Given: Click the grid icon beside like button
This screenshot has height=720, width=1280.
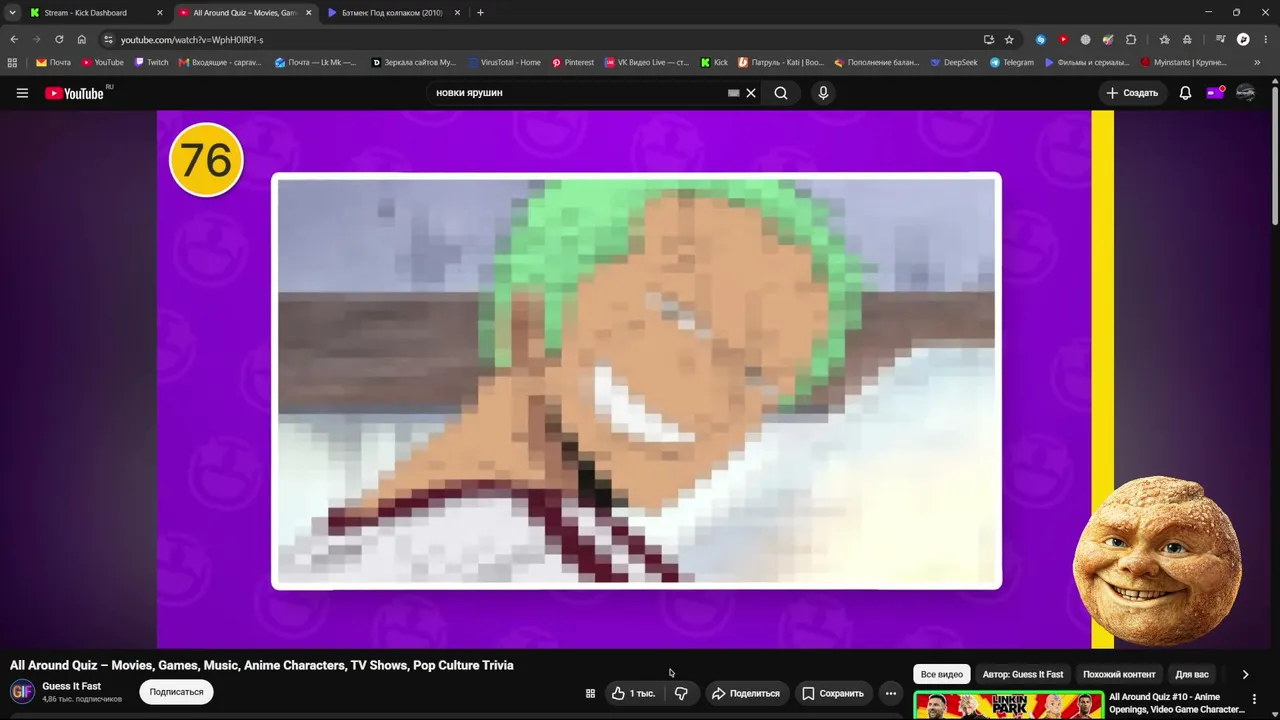Looking at the screenshot, I should pos(590,693).
